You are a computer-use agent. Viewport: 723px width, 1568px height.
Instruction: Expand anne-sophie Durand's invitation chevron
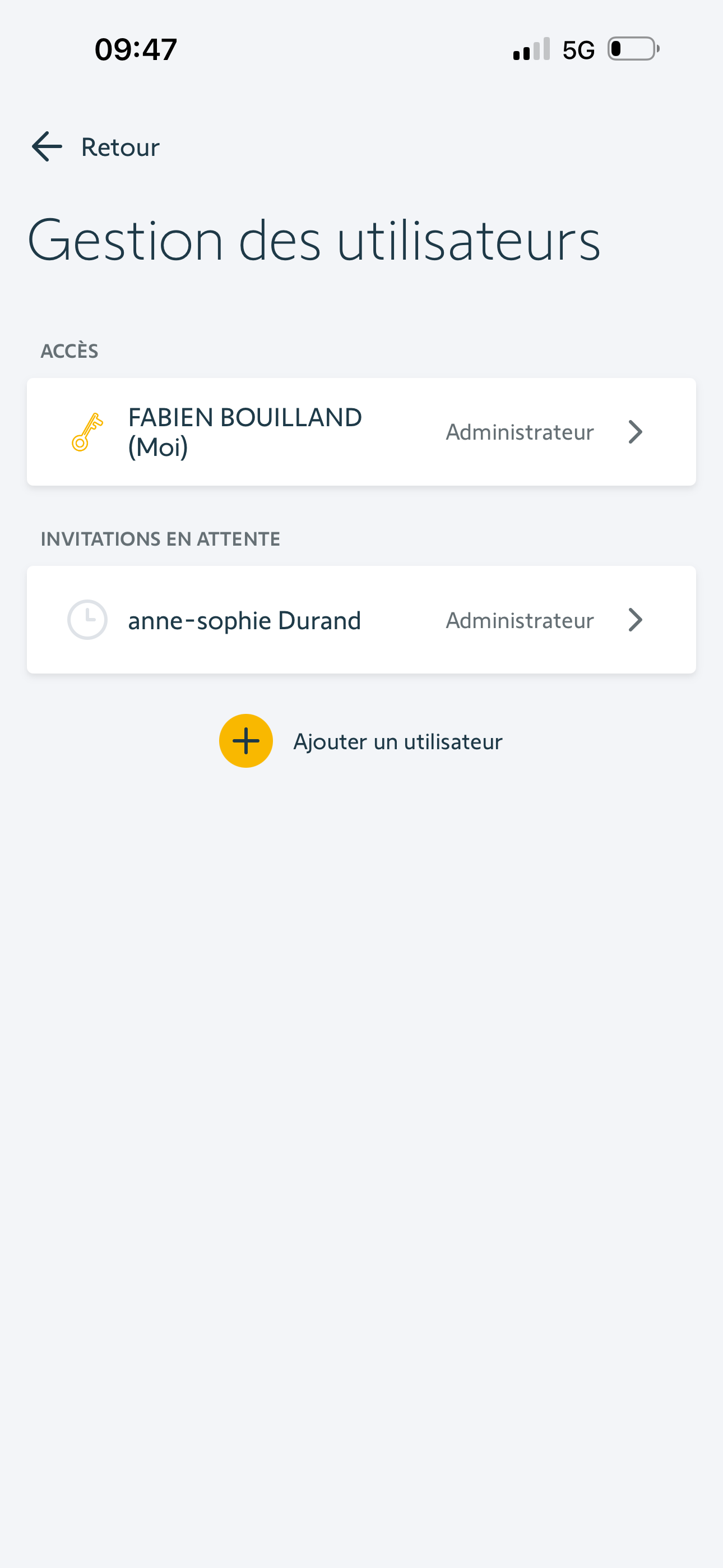(635, 620)
